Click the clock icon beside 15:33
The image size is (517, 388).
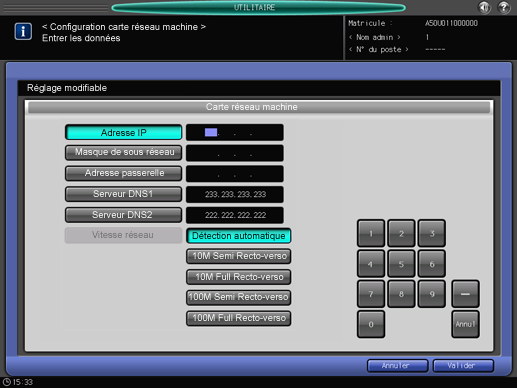click(x=7, y=382)
